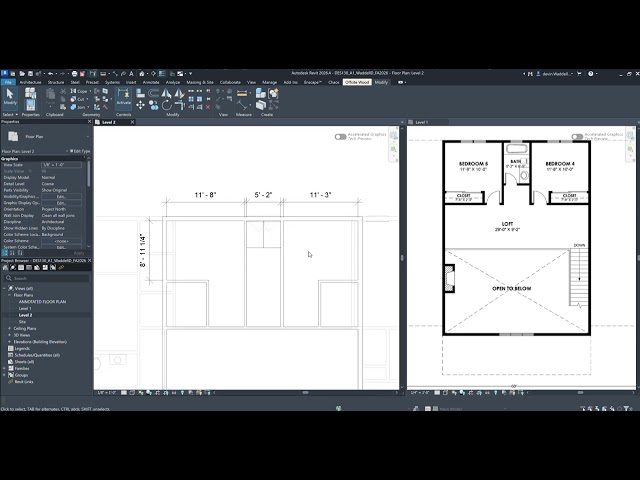Click the Level 2 view horizontal scrollbar
Screen dimensions: 640x480
click(x=305, y=393)
